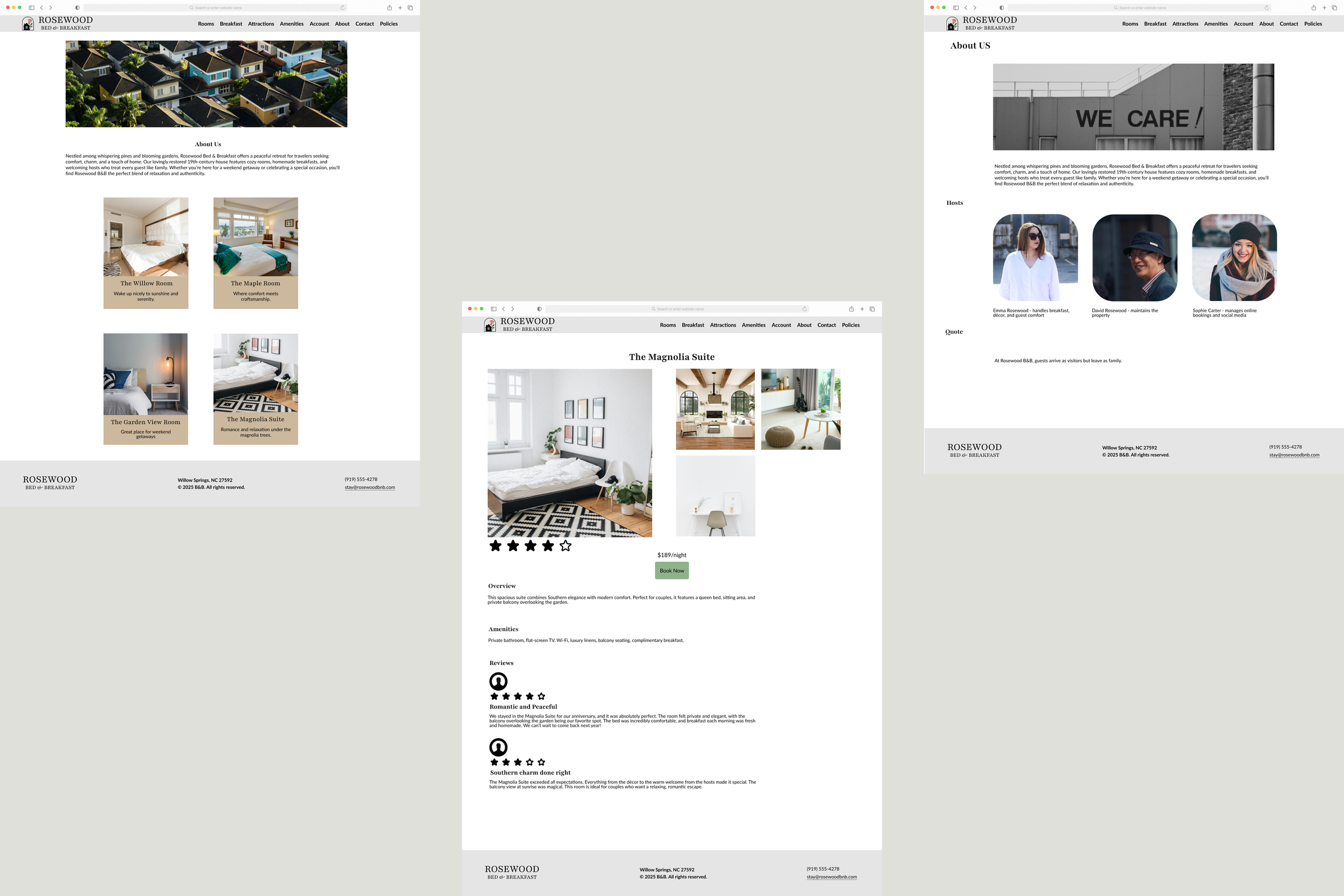Image resolution: width=1344 pixels, height=896 pixels.
Task: Click reload icon in Magnolia Suite address bar
Action: [804, 309]
